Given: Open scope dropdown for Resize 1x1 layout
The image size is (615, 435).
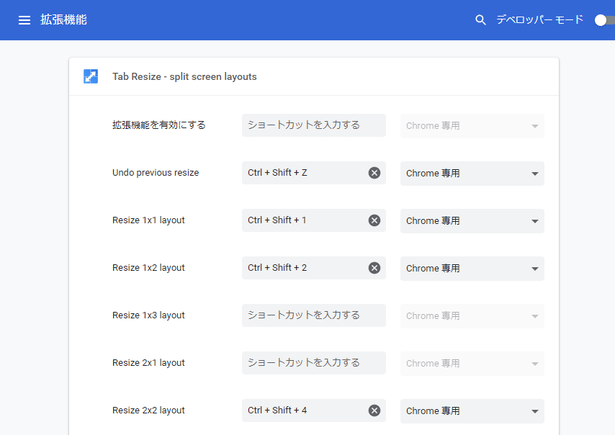Looking at the screenshot, I should click(x=472, y=221).
